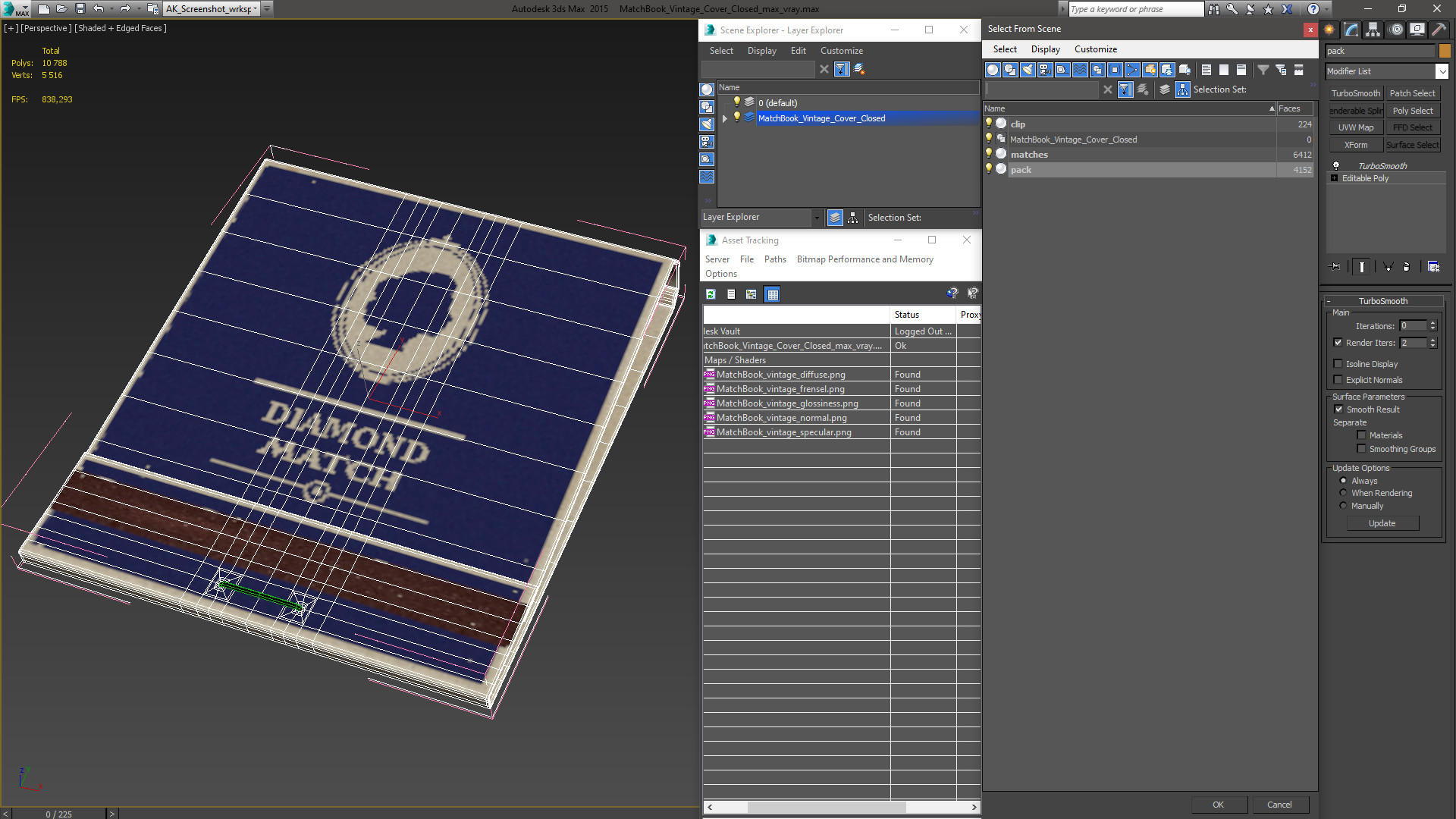
Task: Click Sort by Layer icon in Select From Scene
Action: pos(1165,89)
